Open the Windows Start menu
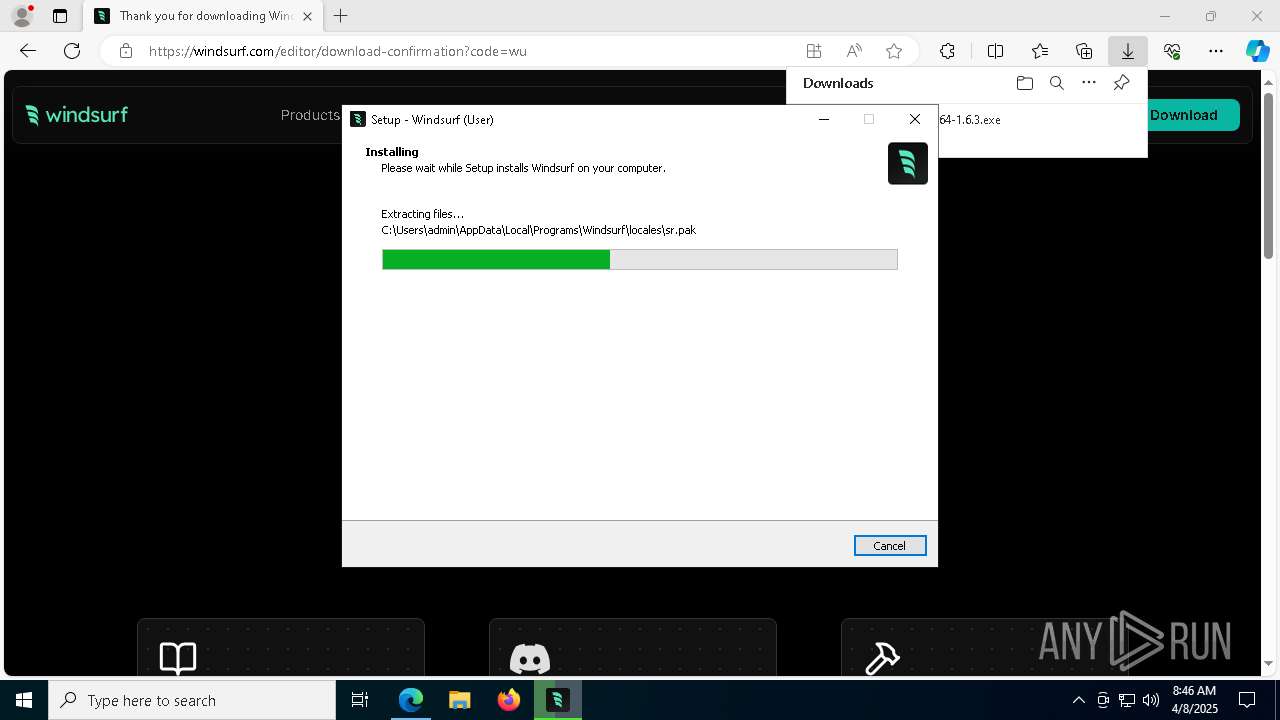Viewport: 1280px width, 720px height. click(x=24, y=700)
